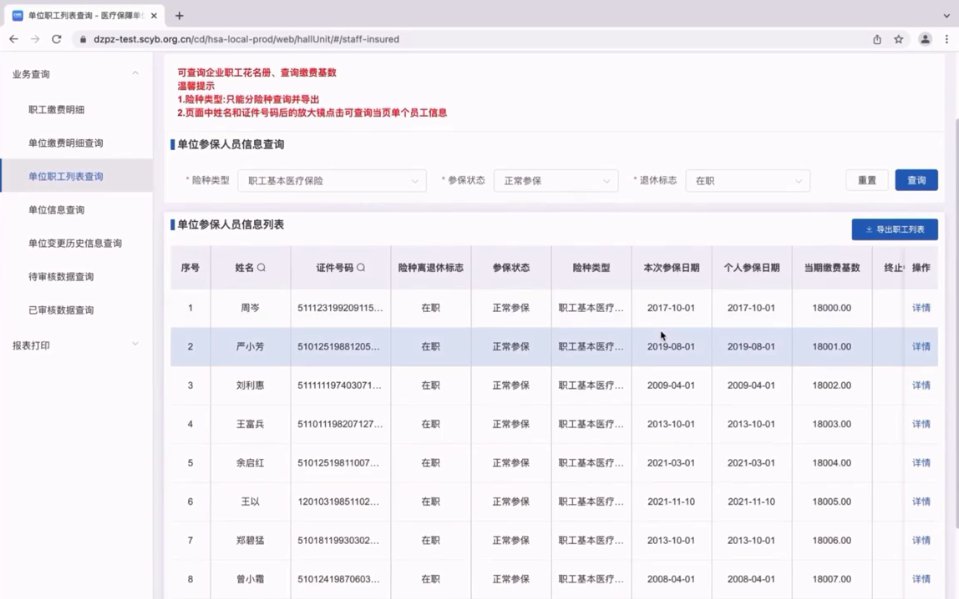Click the browser back arrow
Screen dimensions: 959x599
13,39
